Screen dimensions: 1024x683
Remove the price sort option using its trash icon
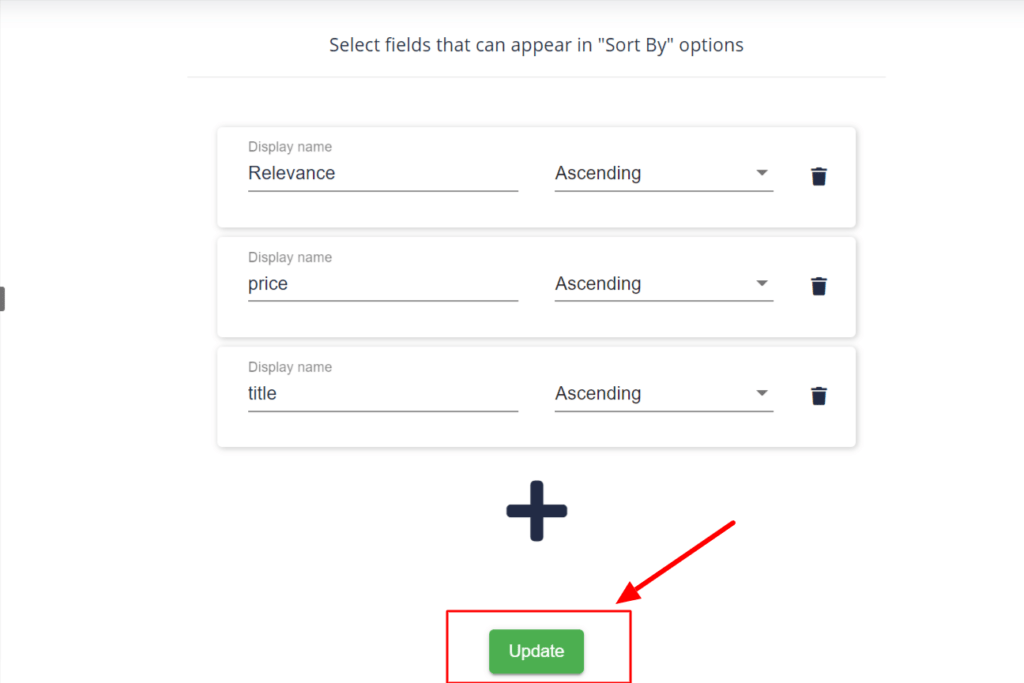pyautogui.click(x=819, y=286)
